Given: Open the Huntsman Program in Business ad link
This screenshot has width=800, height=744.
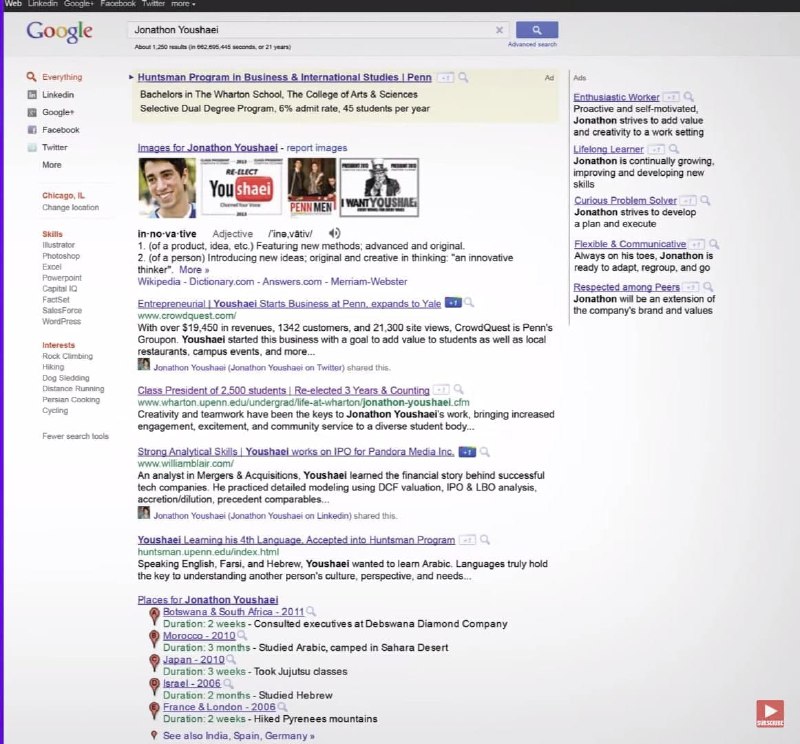Looking at the screenshot, I should (284, 78).
